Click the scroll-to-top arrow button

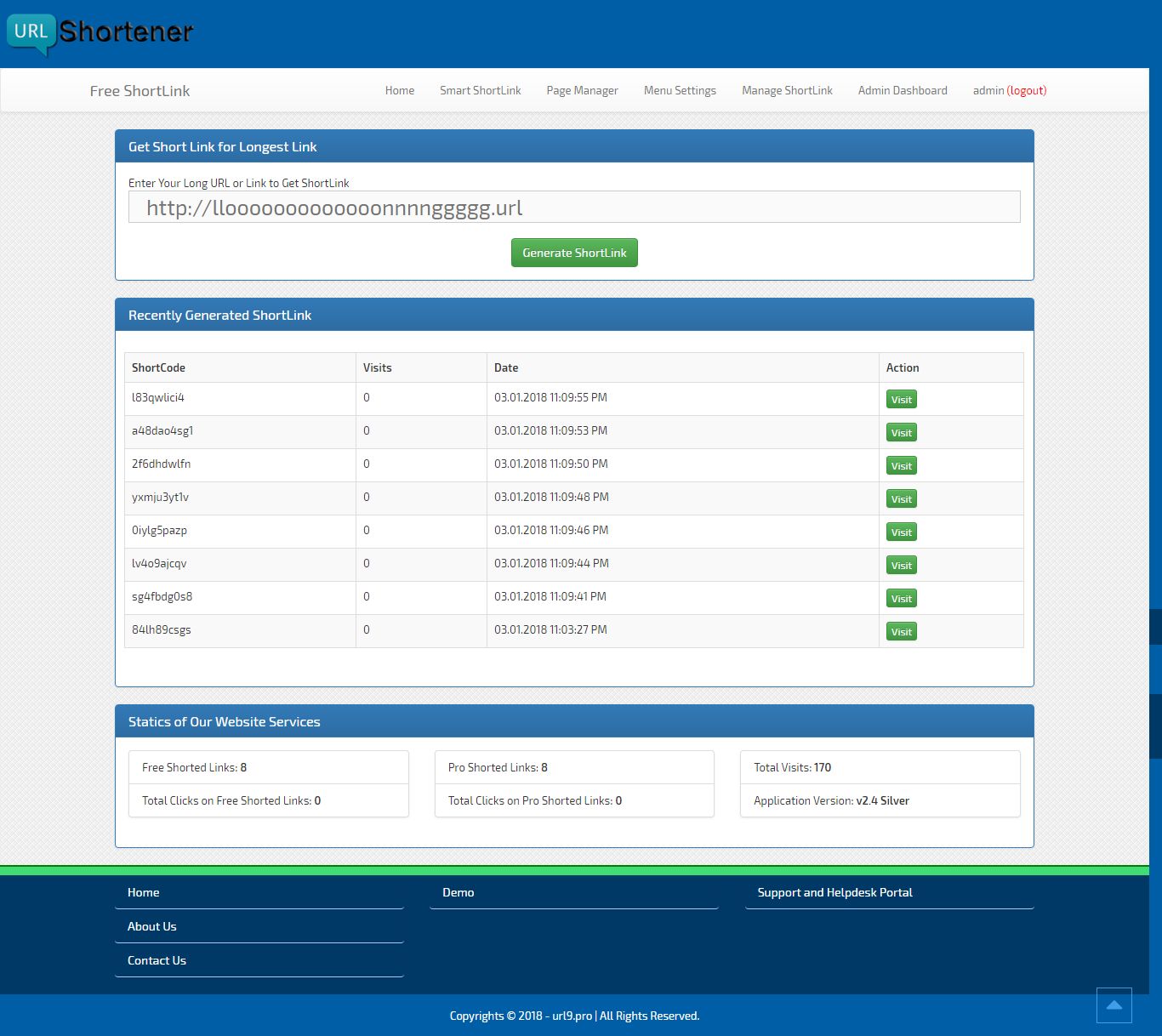[1114, 1005]
